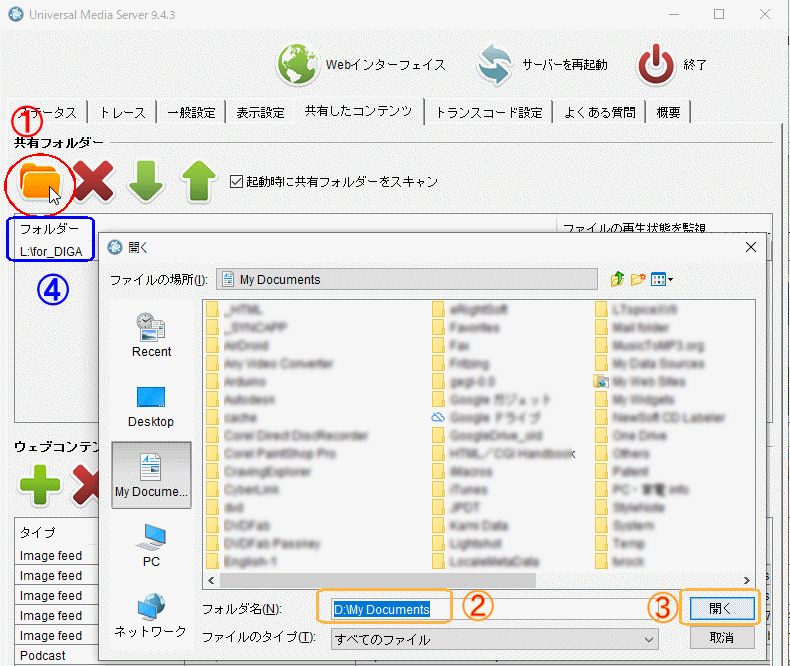Click the green up arrow icon
790x666 pixels.
pyautogui.click(x=199, y=182)
